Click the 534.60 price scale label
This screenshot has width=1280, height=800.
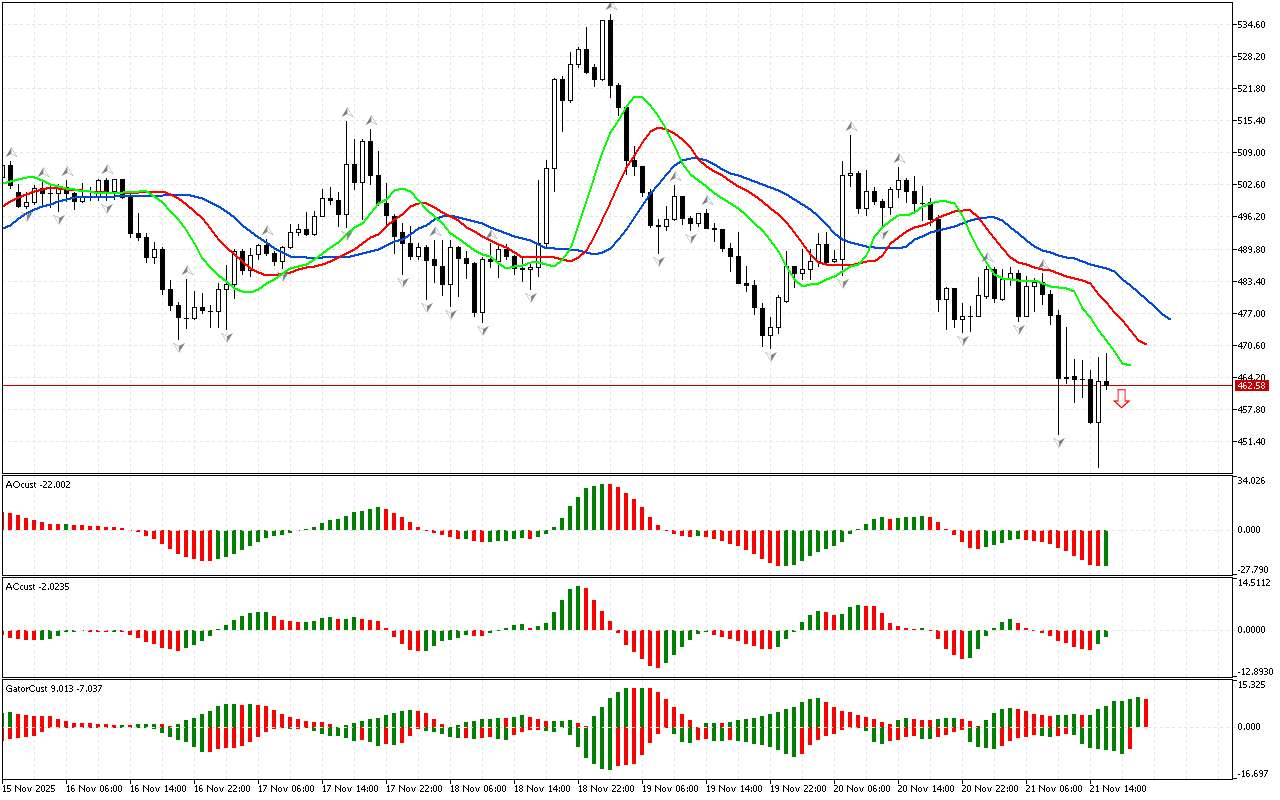pos(1251,24)
